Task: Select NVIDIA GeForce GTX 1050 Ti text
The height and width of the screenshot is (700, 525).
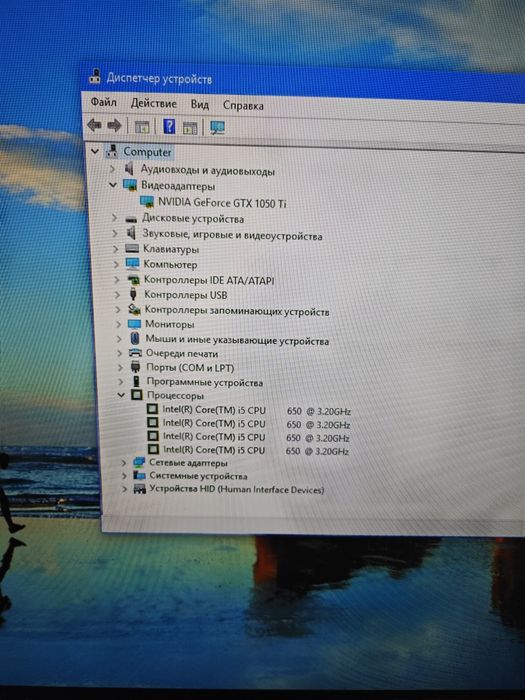Action: pos(222,203)
